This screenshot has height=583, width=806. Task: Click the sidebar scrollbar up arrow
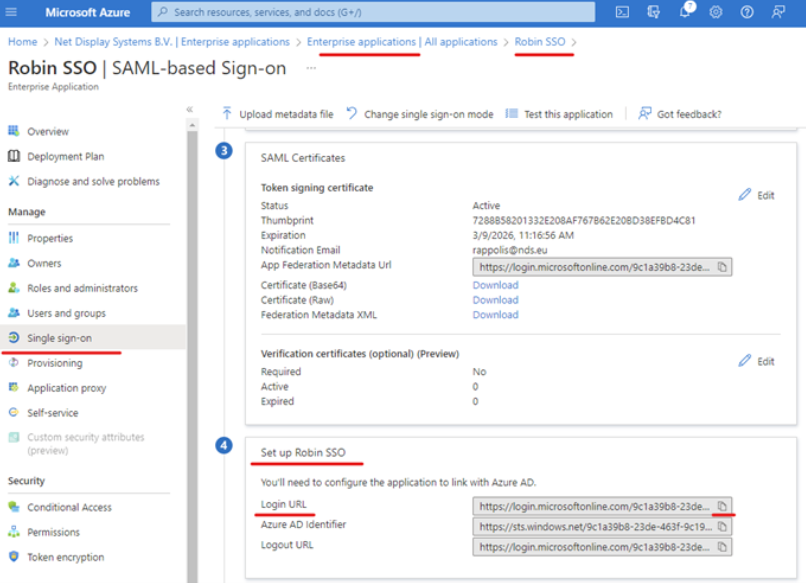tap(192, 125)
